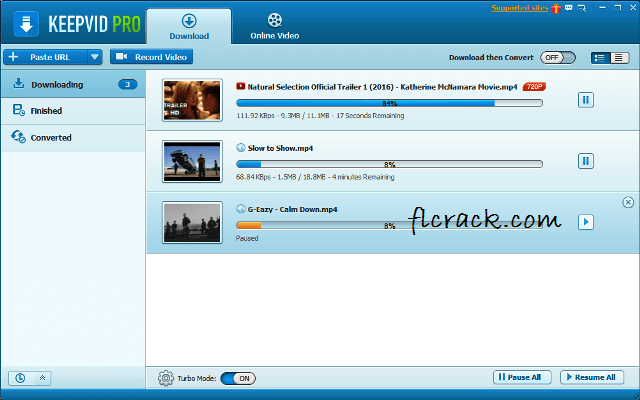Open the Converted section in the sidebar
The width and height of the screenshot is (640, 400).
(73, 138)
